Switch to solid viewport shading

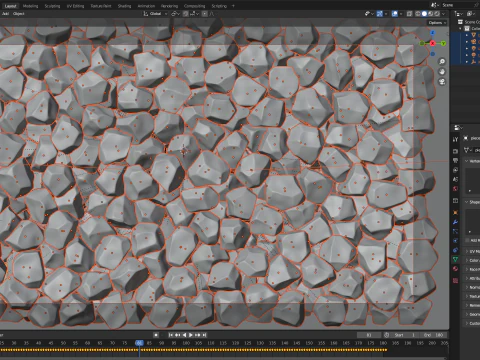pos(424,14)
